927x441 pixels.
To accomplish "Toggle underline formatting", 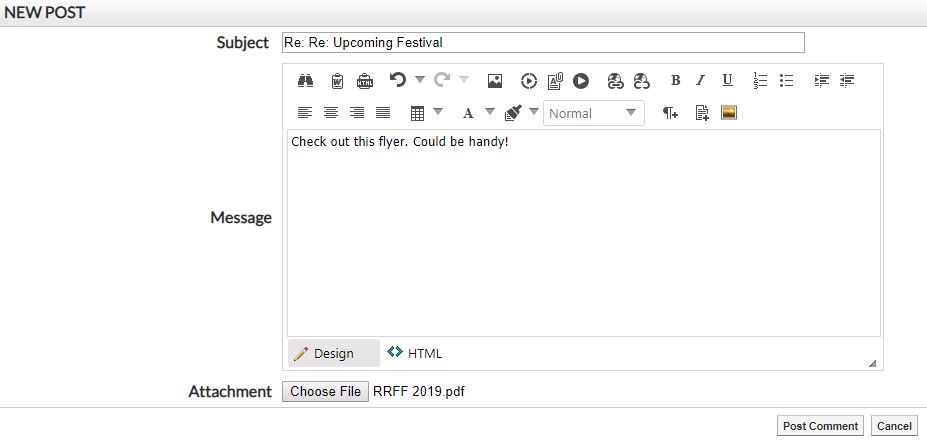I will point(727,81).
